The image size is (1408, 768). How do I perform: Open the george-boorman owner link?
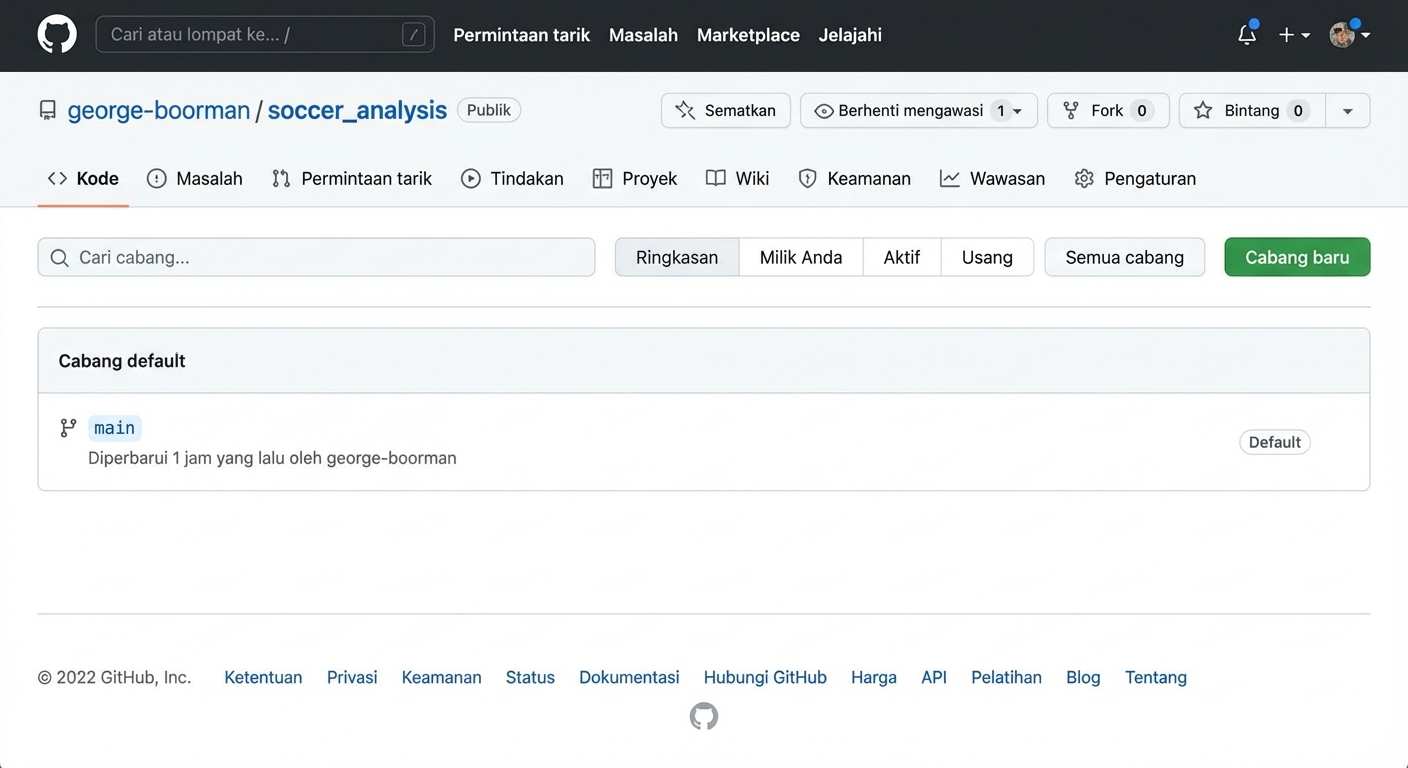pos(159,110)
